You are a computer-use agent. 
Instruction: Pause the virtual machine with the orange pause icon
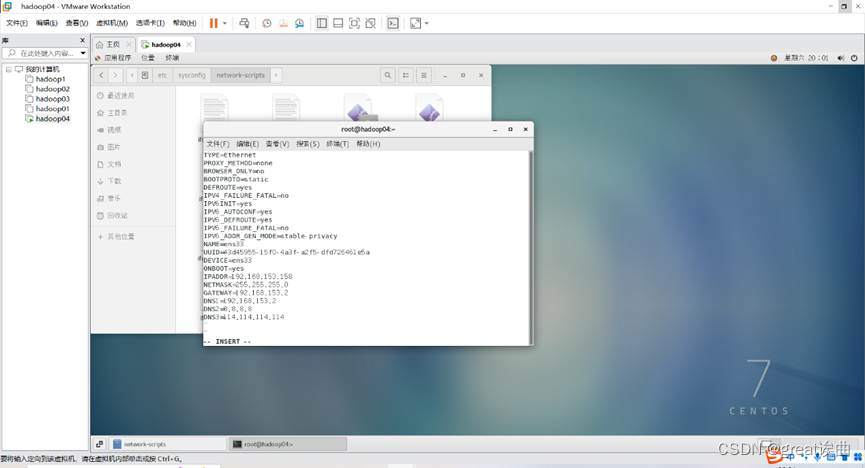(x=213, y=23)
